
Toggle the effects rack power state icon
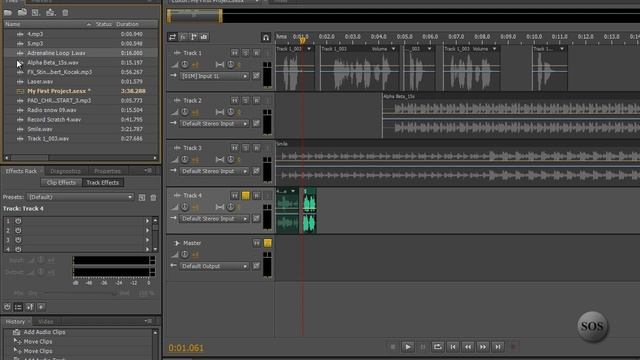click(7, 307)
